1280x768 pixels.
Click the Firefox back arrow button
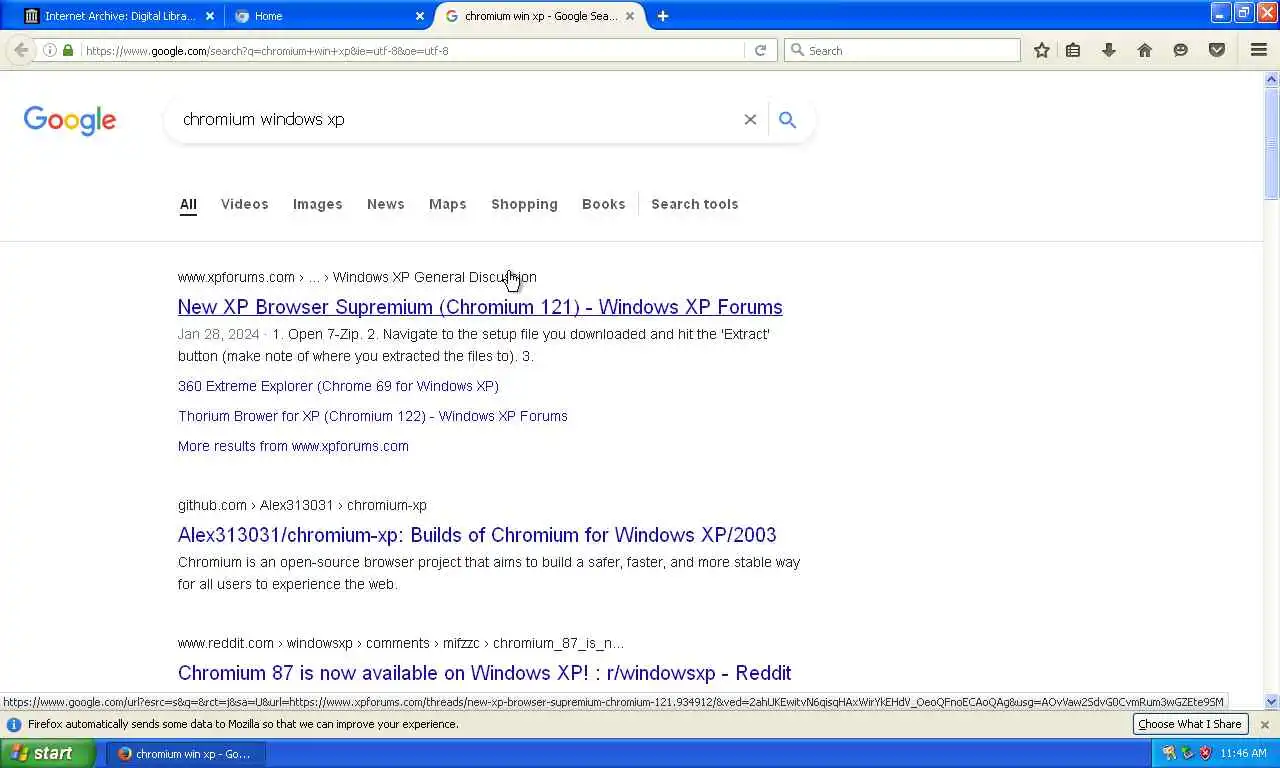pos(21,50)
